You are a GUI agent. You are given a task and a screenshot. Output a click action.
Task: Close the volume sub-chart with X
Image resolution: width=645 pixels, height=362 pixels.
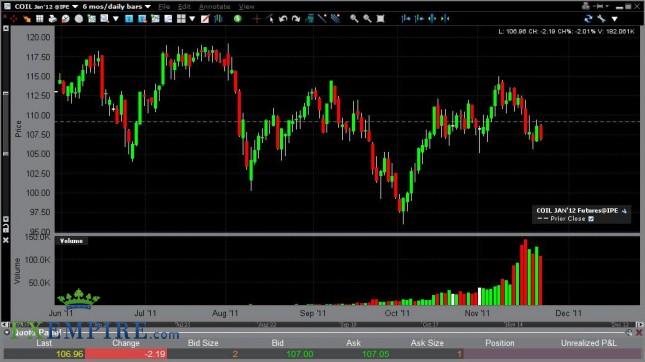pyautogui.click(x=6, y=240)
